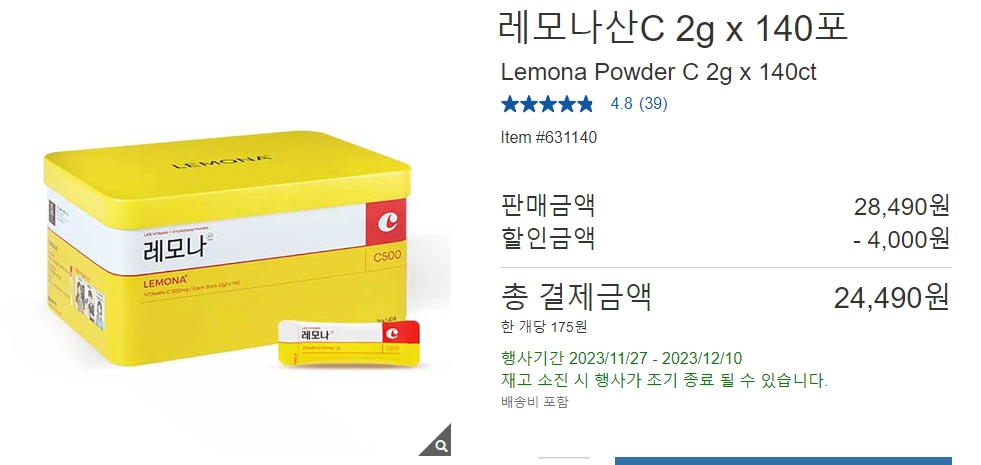Screen dimensions: 981x465
Task: Select the Item #631140 text
Action: pos(549,138)
